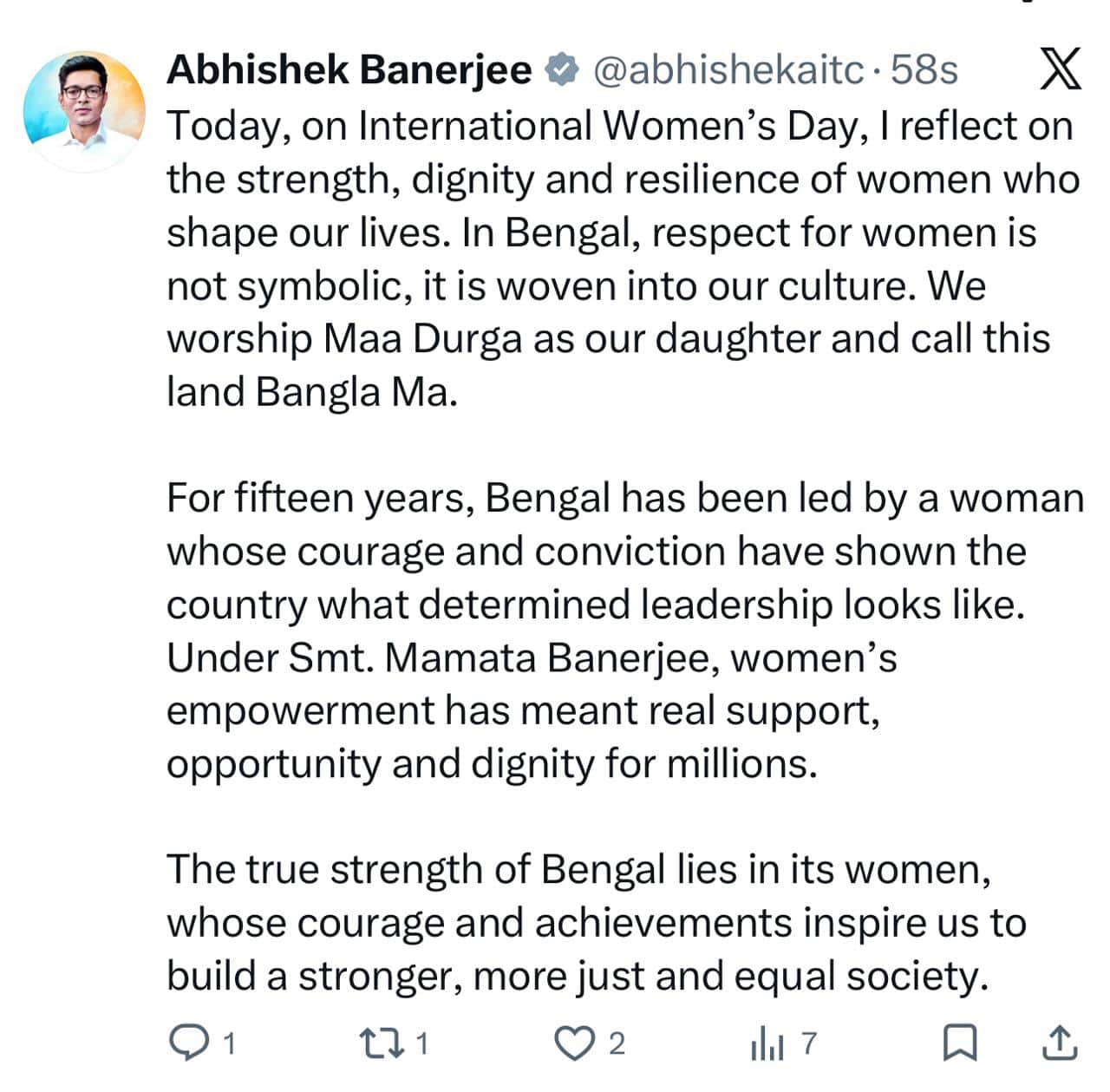1110x1092 pixels.
Task: Click the X logo at top right
Action: click(1060, 70)
